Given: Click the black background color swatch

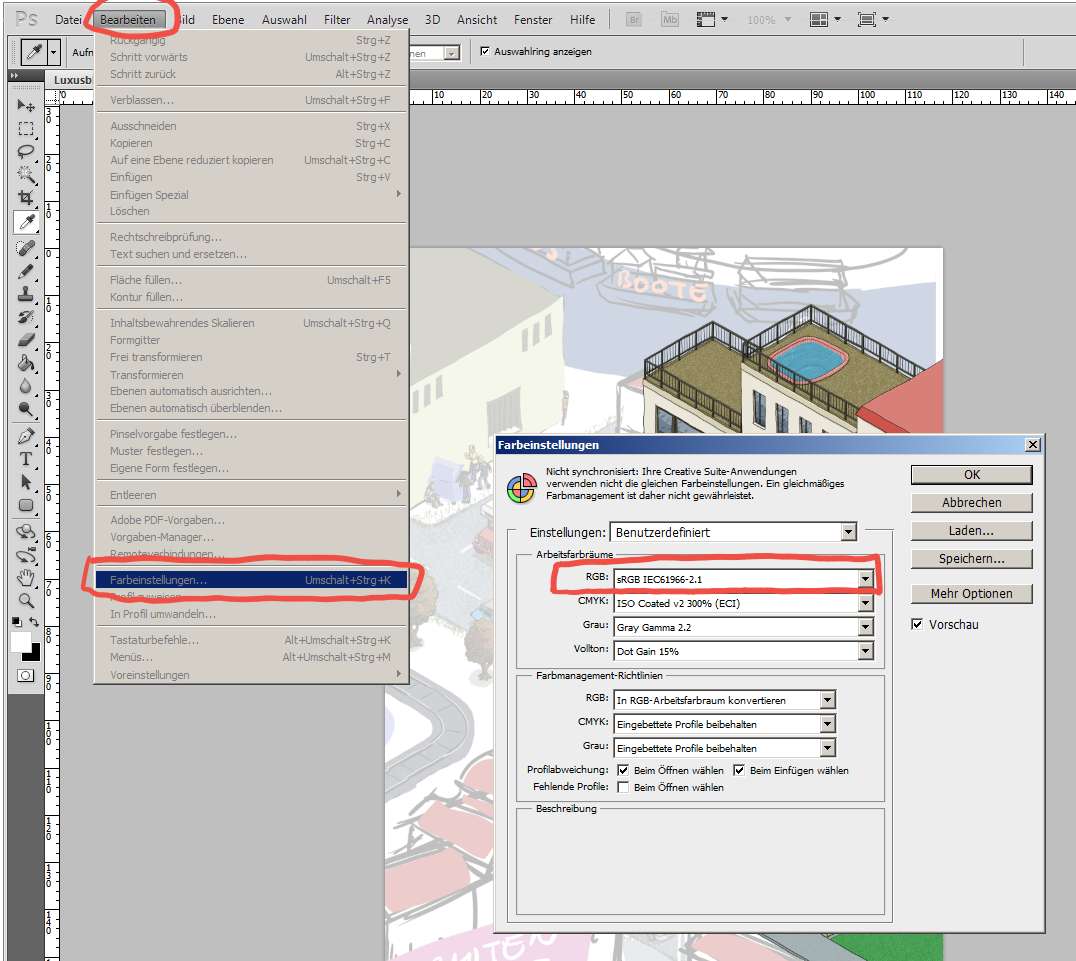Looking at the screenshot, I should 34,655.
